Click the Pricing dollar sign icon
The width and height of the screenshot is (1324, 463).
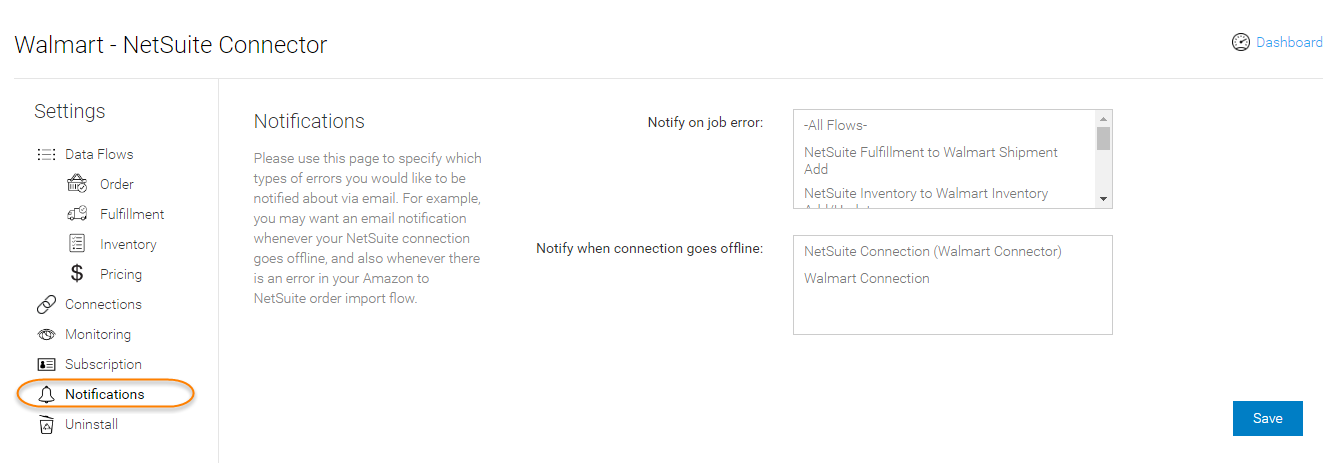[77, 274]
